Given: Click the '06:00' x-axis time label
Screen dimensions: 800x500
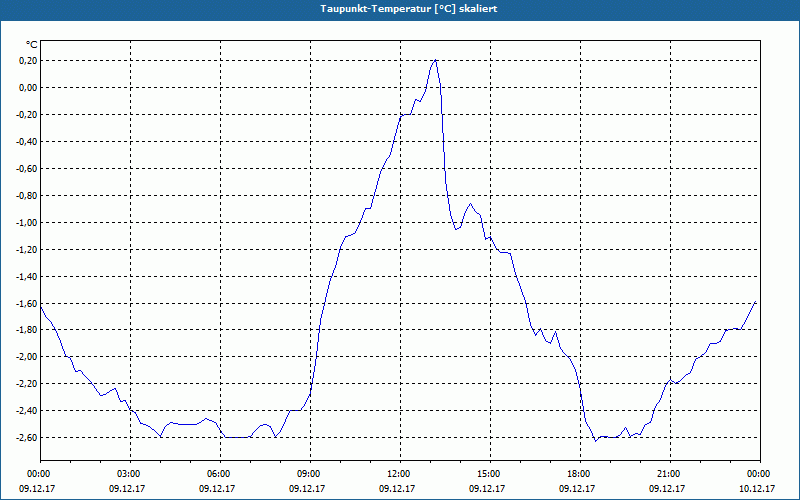Looking at the screenshot, I should coord(220,474).
